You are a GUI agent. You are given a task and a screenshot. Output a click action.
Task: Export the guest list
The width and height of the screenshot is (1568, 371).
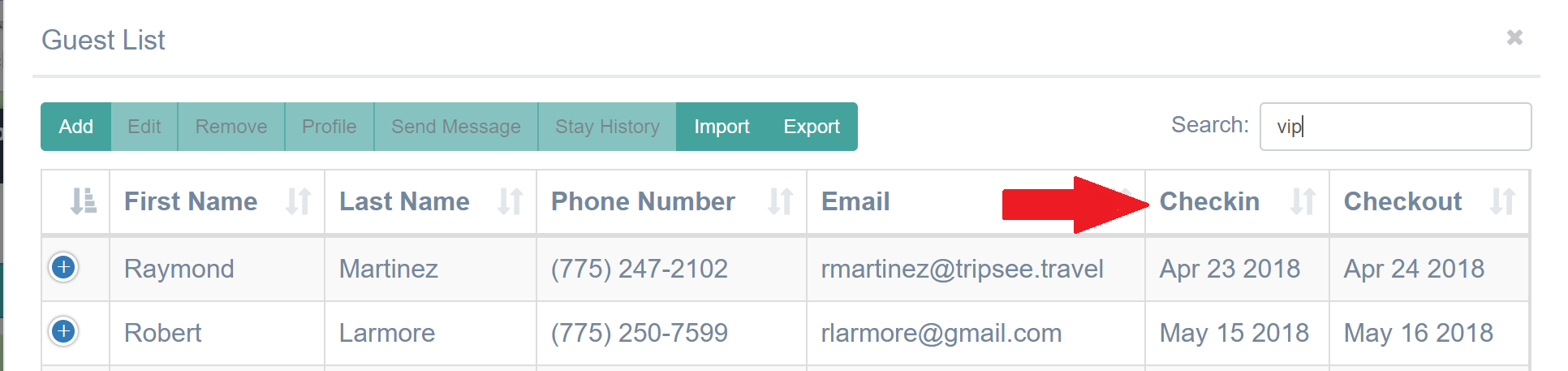point(812,127)
